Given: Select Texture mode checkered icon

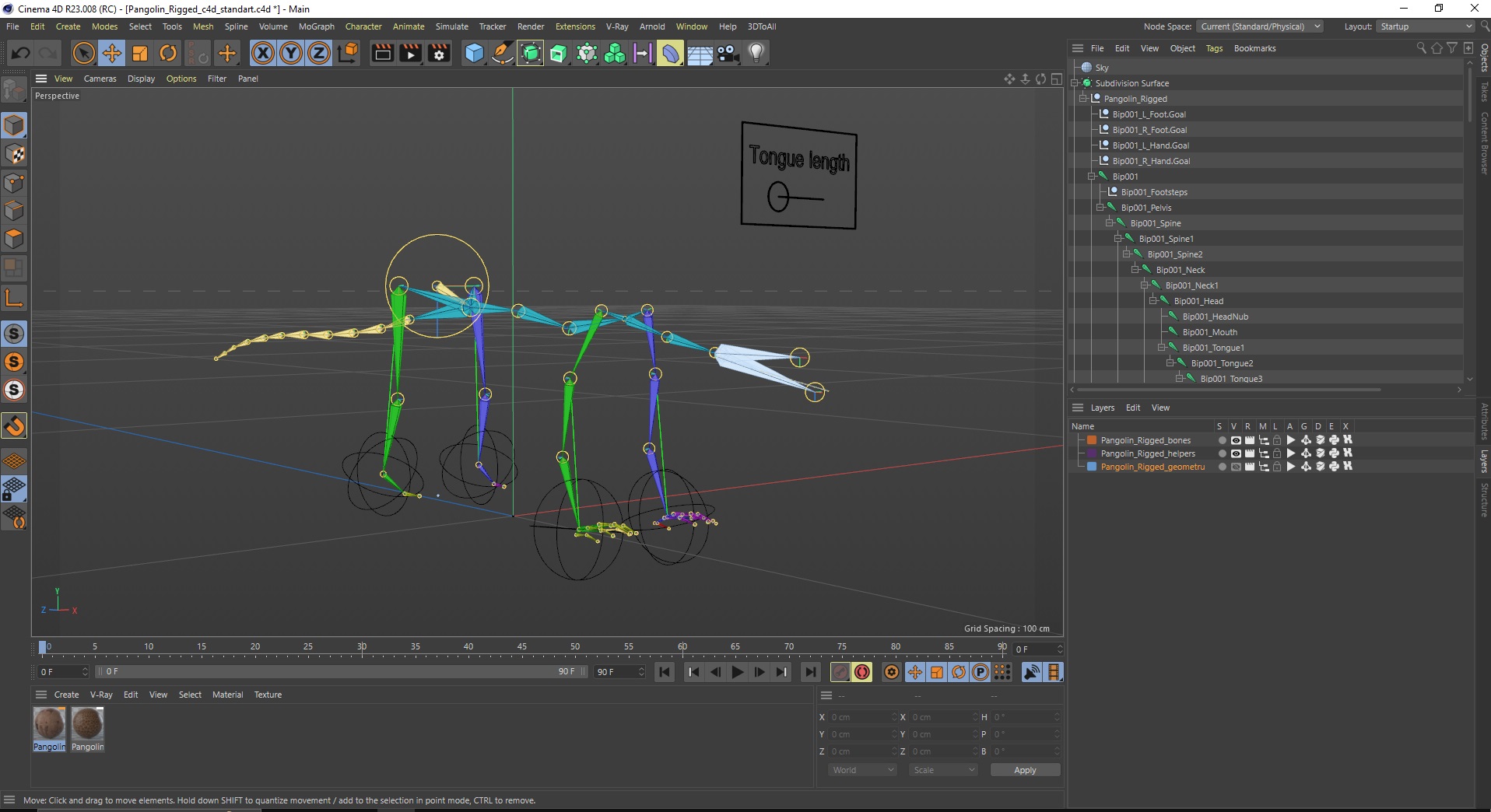Looking at the screenshot, I should [14, 154].
